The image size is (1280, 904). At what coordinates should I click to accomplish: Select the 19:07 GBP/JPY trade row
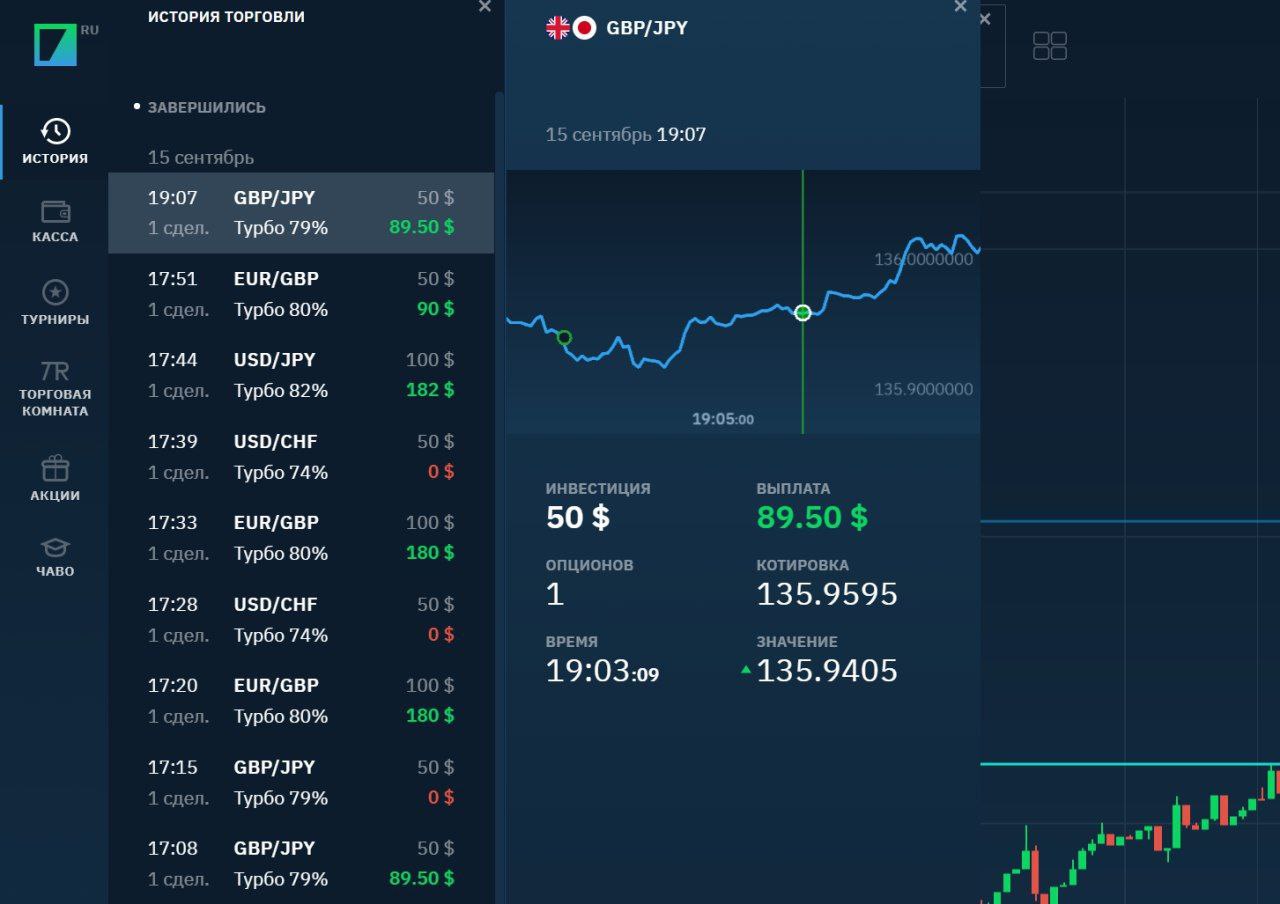(301, 213)
